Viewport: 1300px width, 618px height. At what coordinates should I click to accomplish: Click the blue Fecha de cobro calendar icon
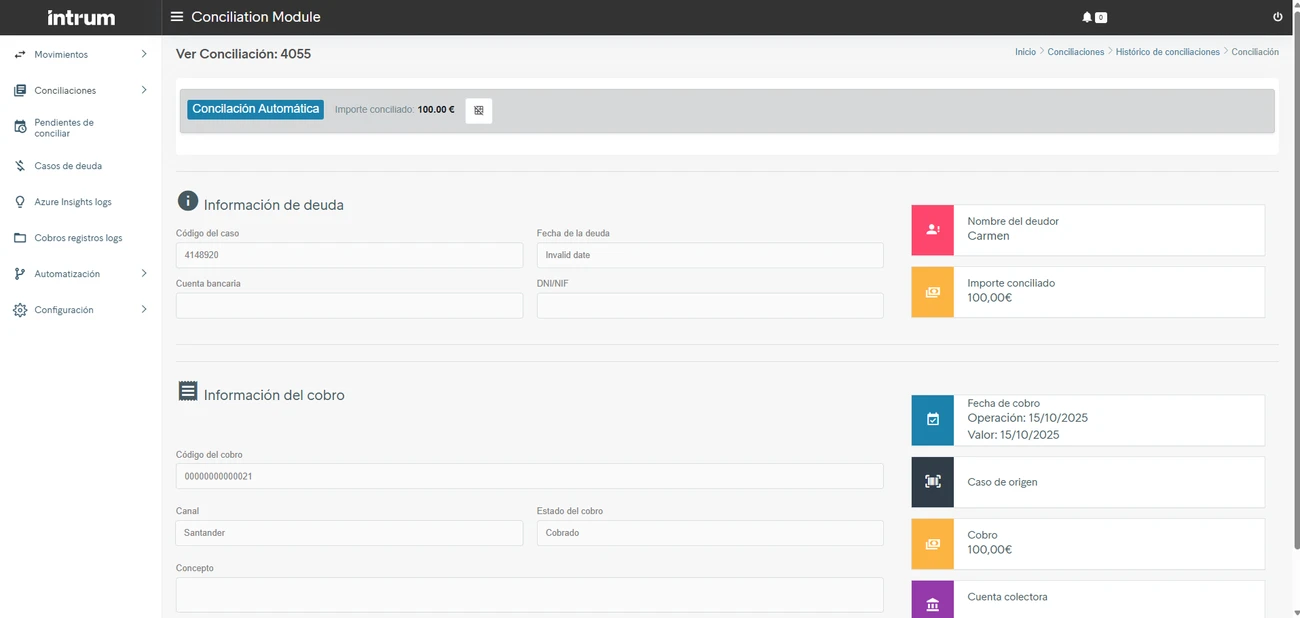(932, 420)
